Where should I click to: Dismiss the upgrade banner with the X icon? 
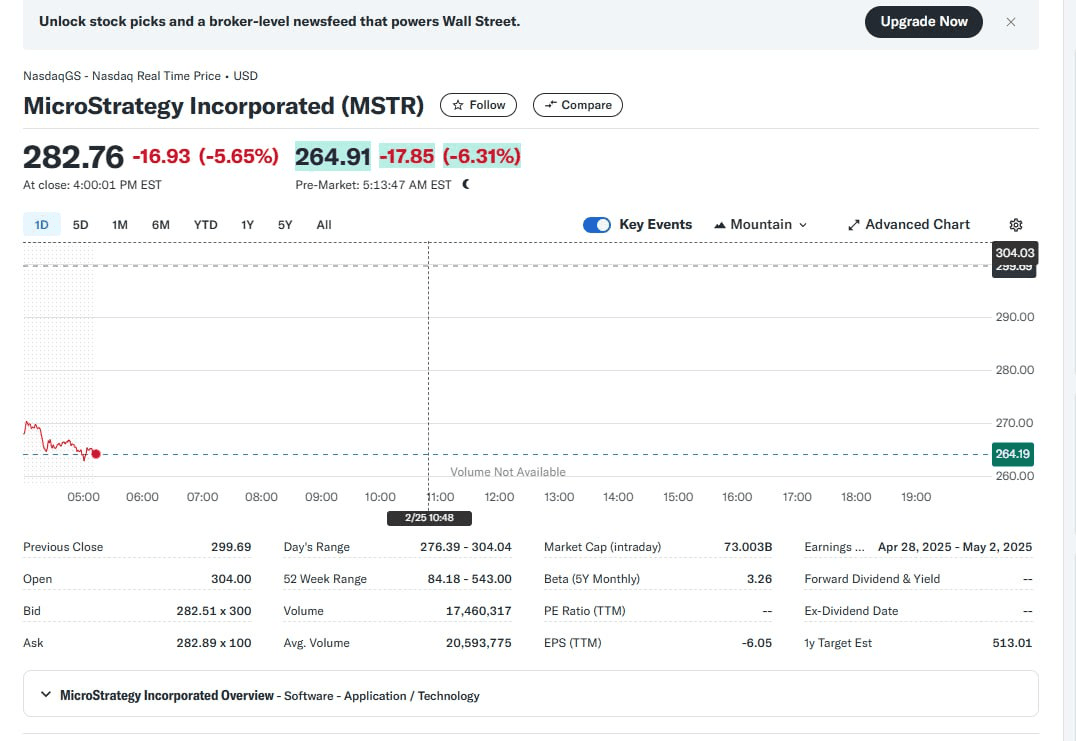1011,22
